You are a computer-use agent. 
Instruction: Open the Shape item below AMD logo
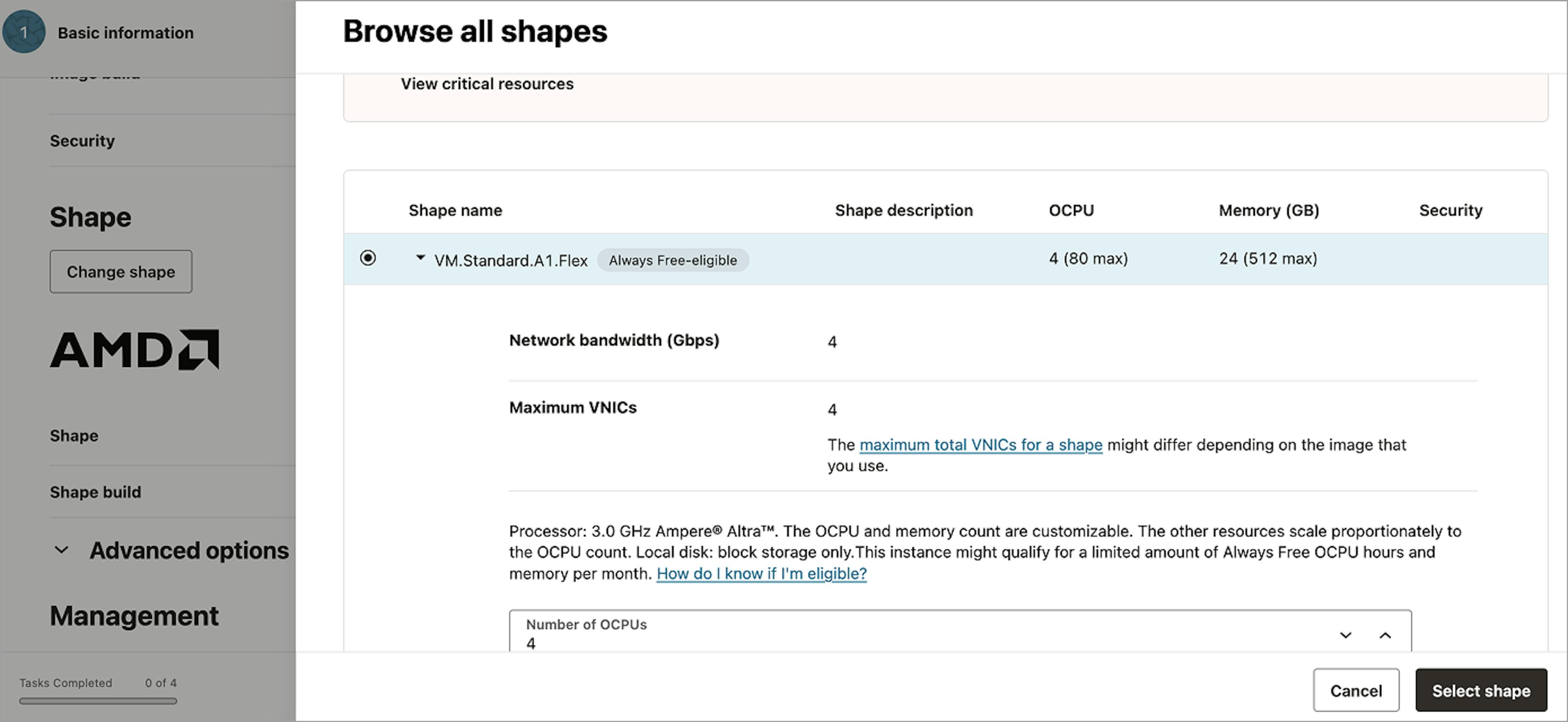[73, 436]
